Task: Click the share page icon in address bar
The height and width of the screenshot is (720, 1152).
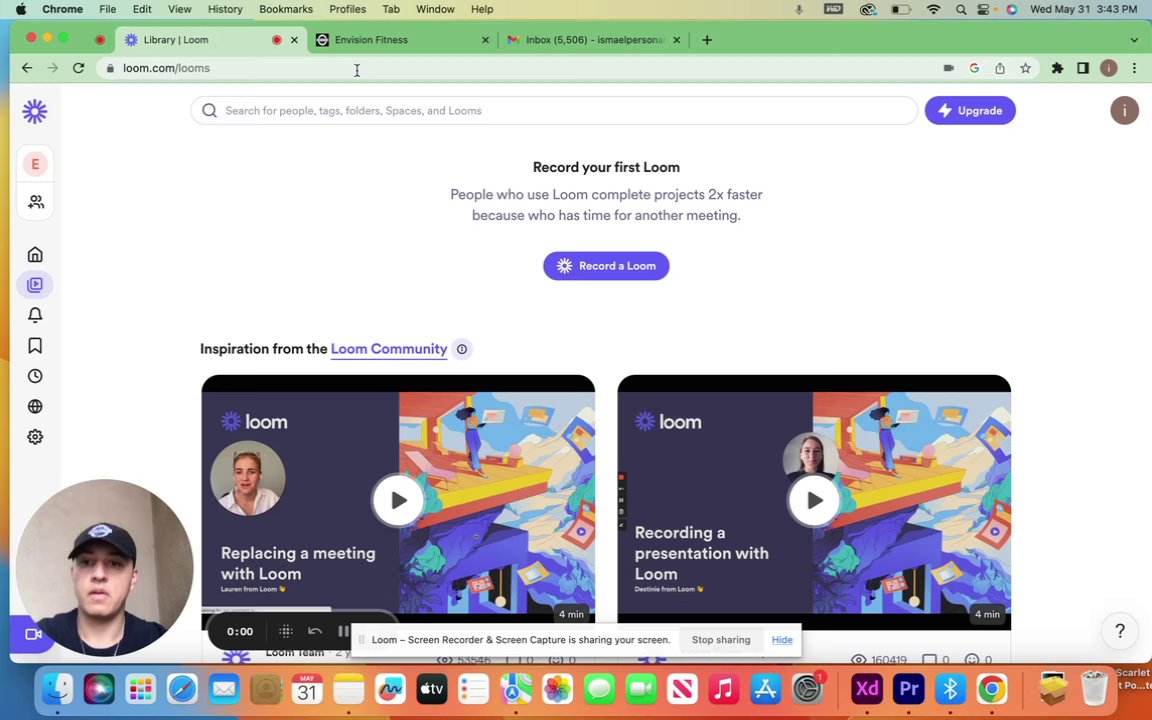Action: click(x=1000, y=68)
